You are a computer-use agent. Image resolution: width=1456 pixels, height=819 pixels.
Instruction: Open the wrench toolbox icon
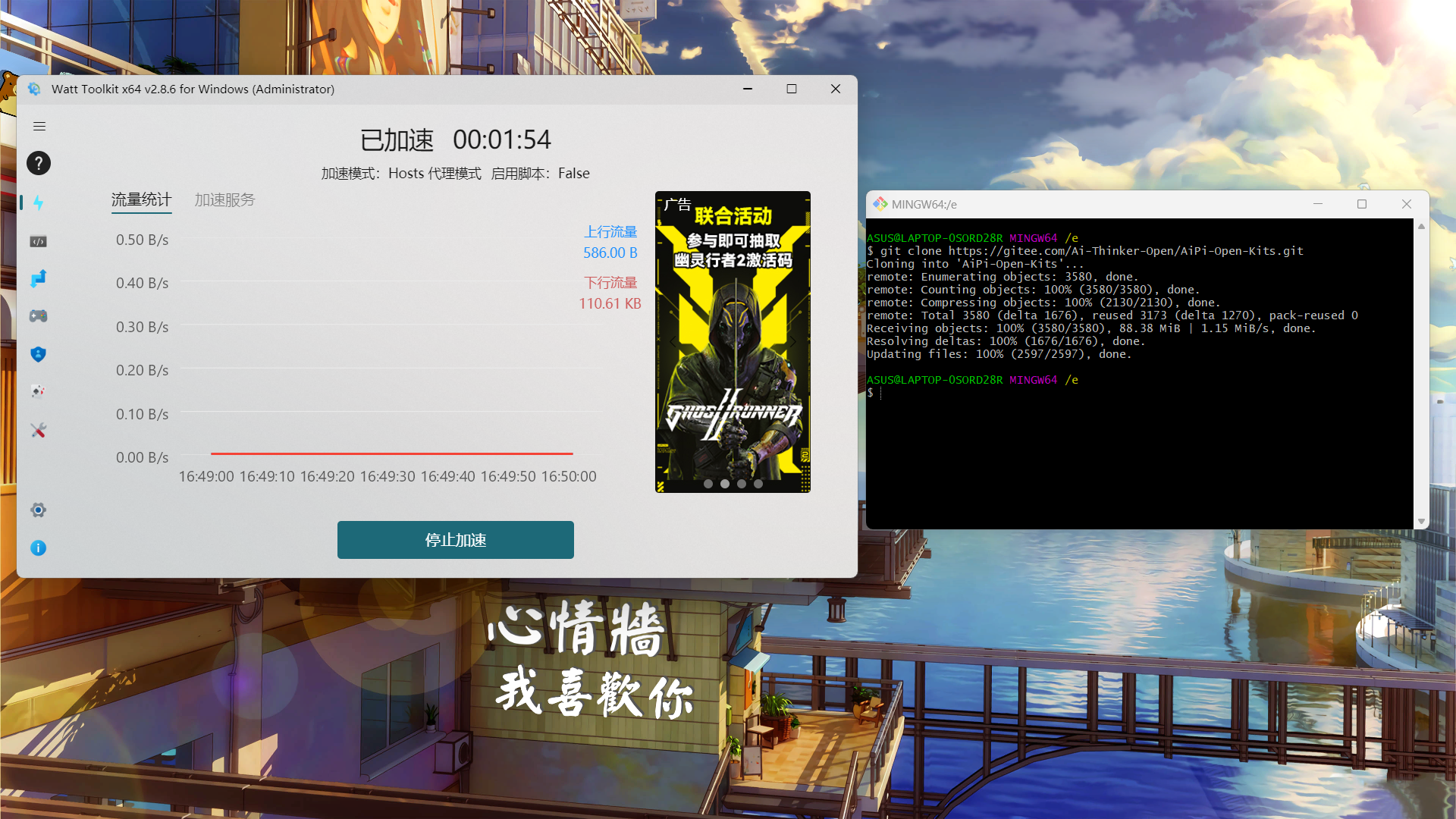[39, 430]
